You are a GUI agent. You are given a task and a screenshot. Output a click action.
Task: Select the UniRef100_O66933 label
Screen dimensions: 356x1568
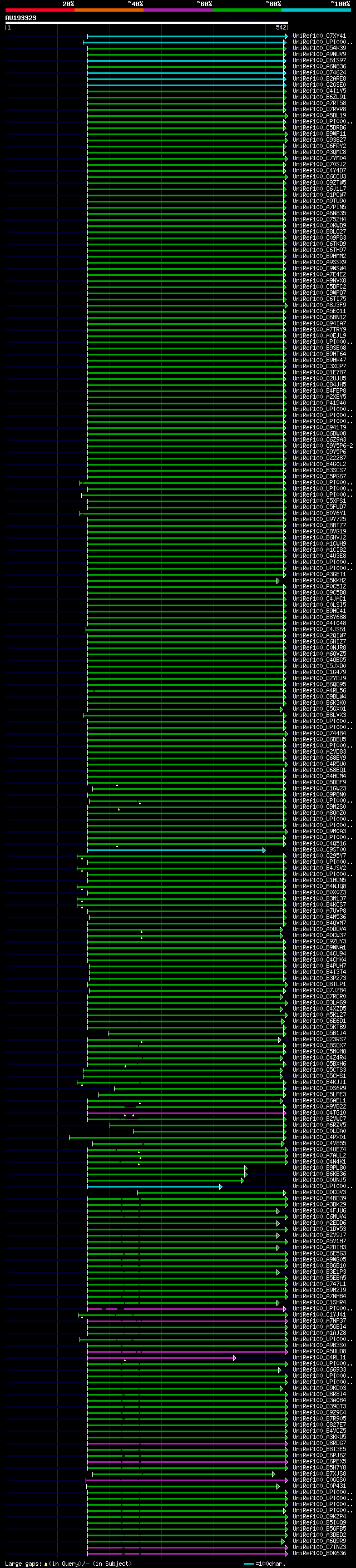coord(319,1370)
